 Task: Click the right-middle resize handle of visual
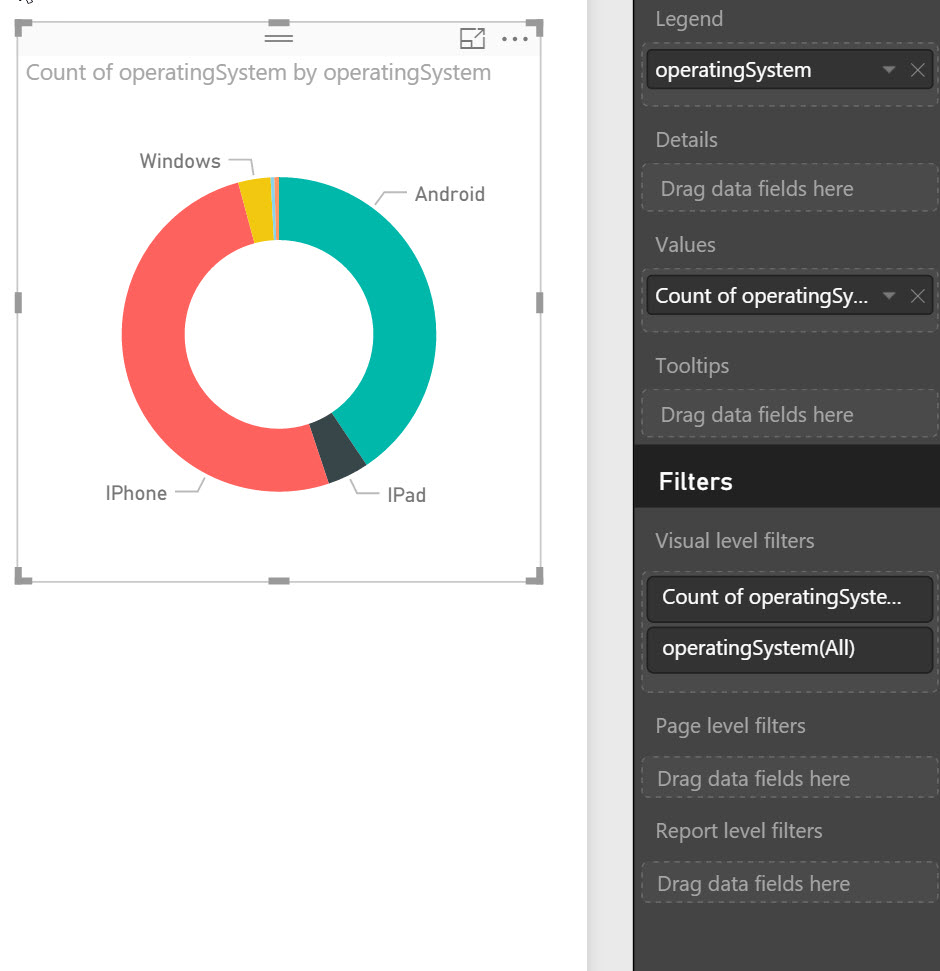[x=540, y=302]
